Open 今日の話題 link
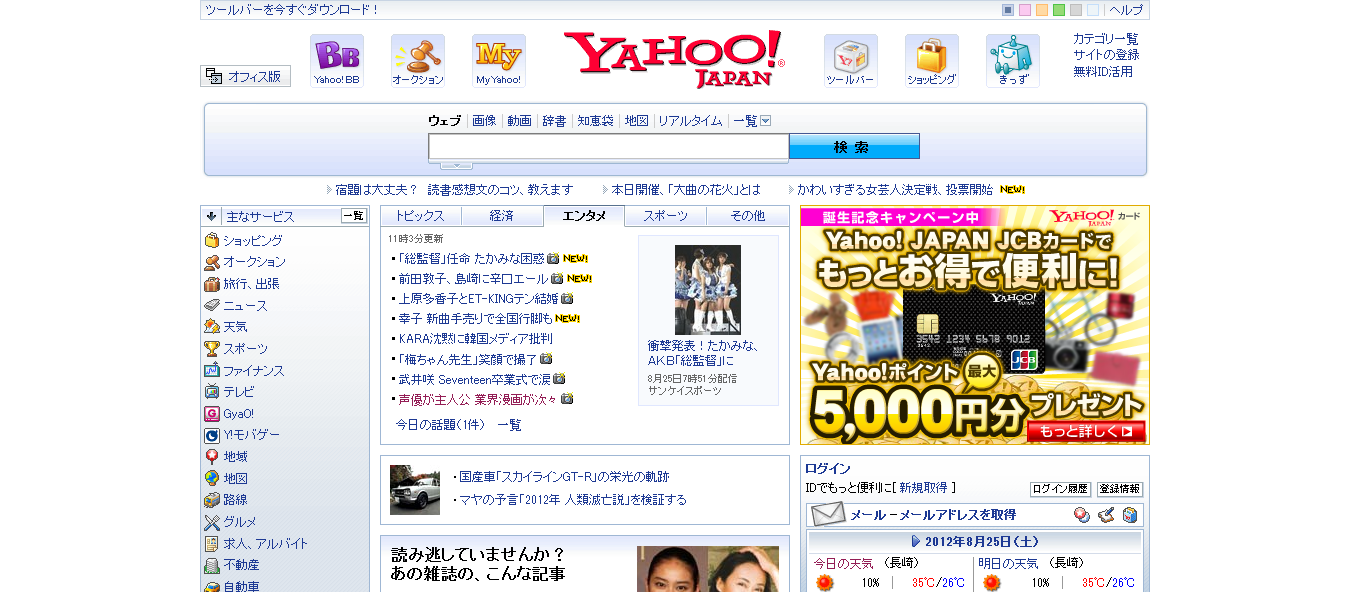The height and width of the screenshot is (592, 1349). tap(440, 425)
